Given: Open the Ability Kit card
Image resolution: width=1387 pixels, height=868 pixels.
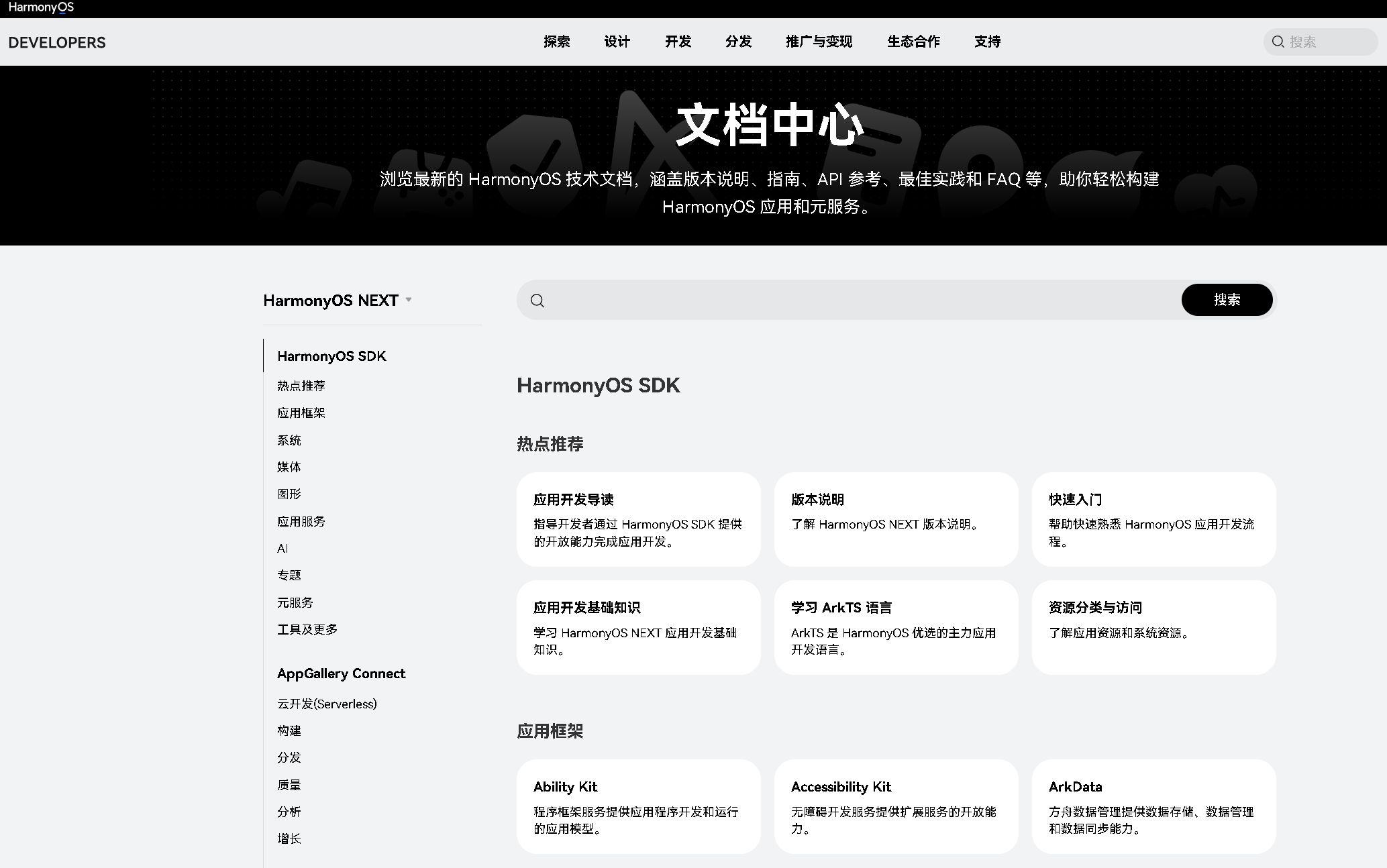Looking at the screenshot, I should coord(639,807).
